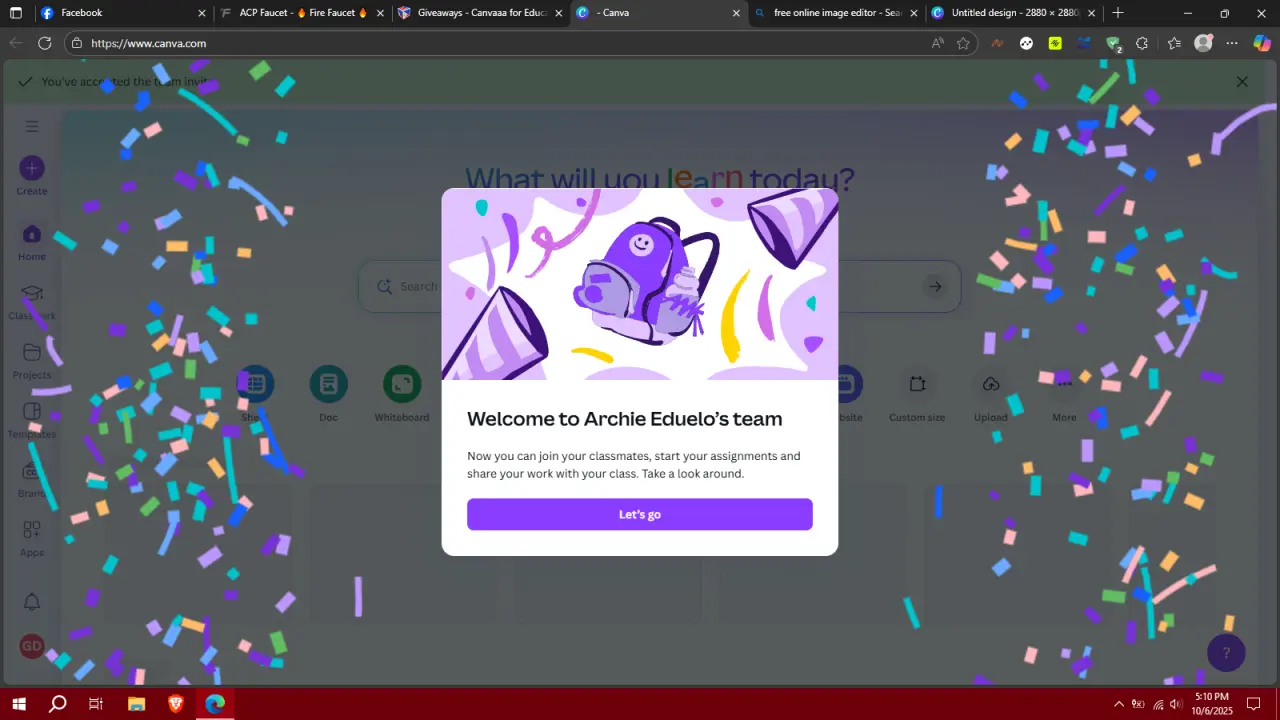1280x720 pixels.
Task: Add this page to favorites star
Action: click(963, 43)
